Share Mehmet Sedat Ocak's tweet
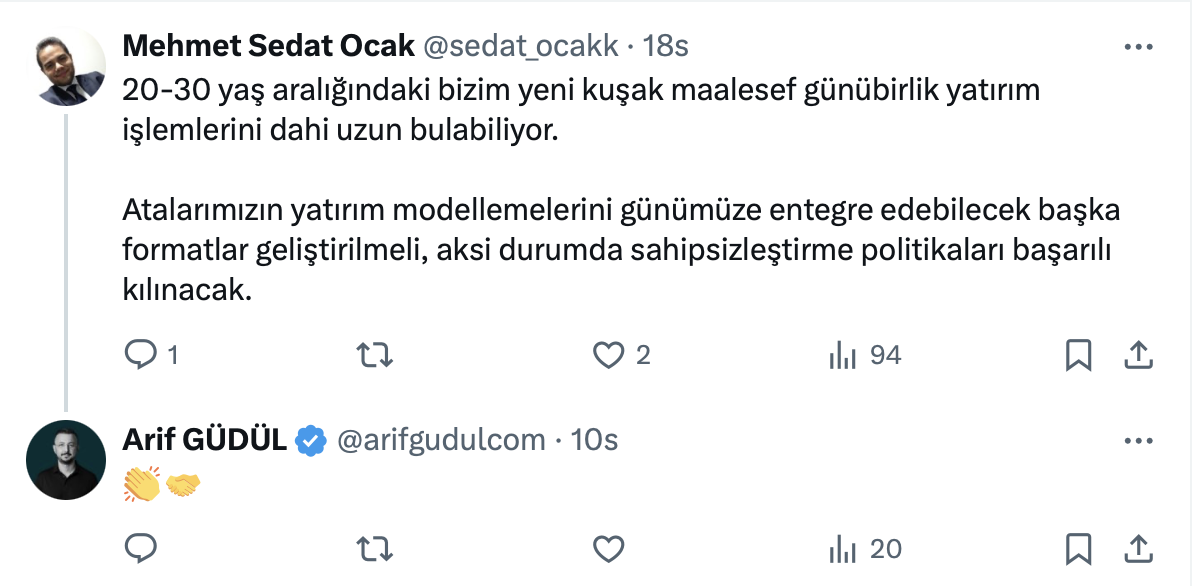The width and height of the screenshot is (1196, 586). tap(1138, 355)
